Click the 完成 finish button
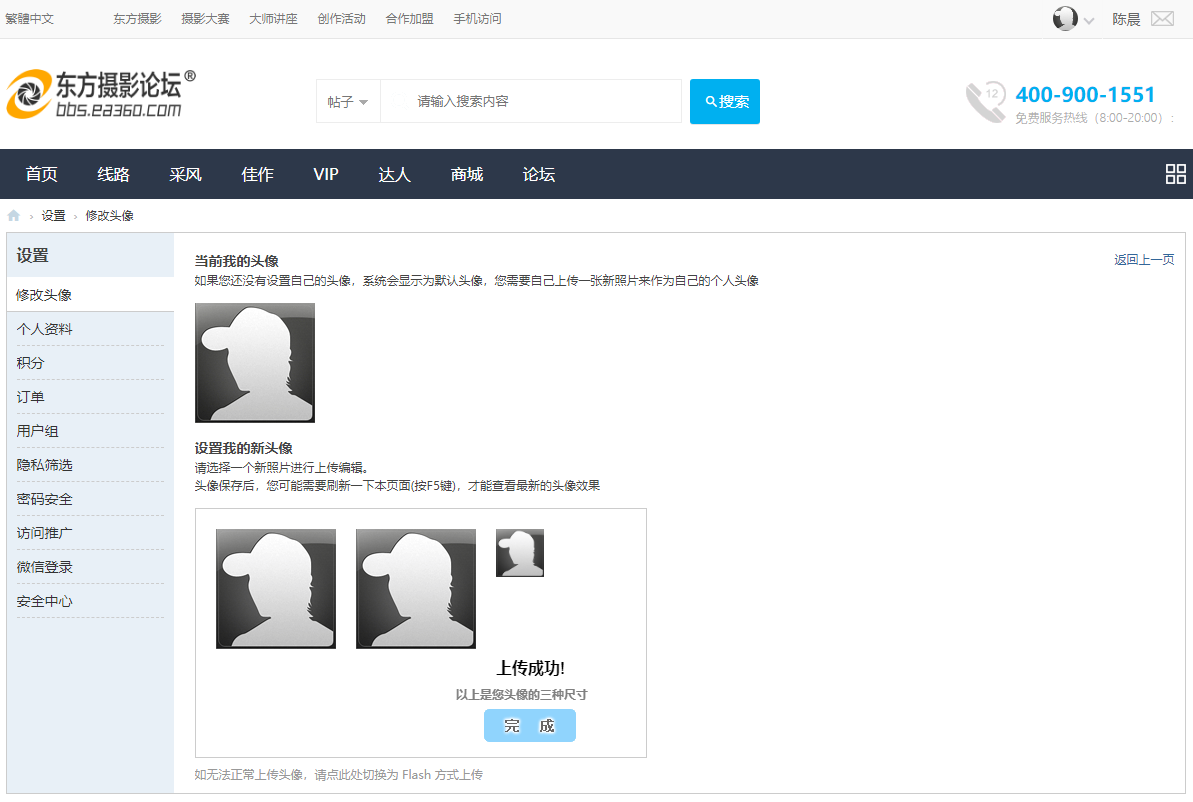This screenshot has height=802, width=1193. pos(529,725)
